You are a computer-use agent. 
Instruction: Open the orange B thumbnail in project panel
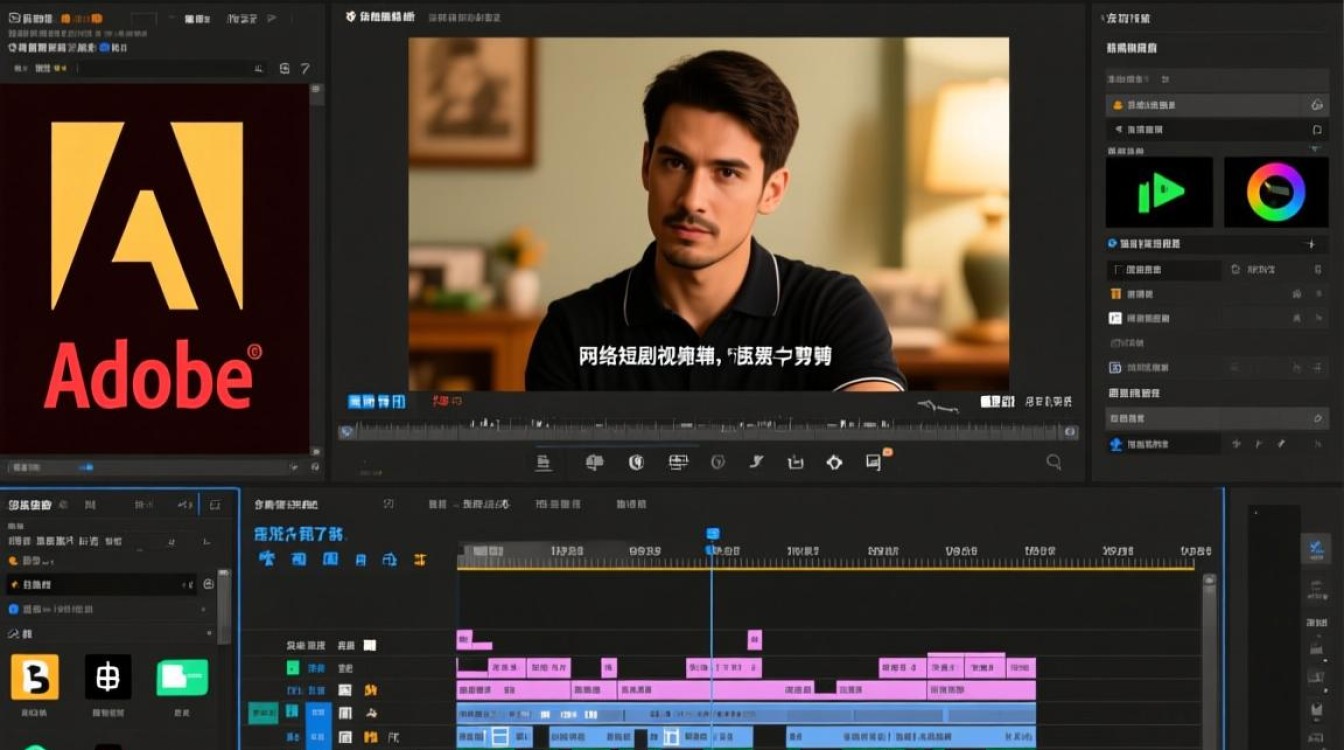35,678
